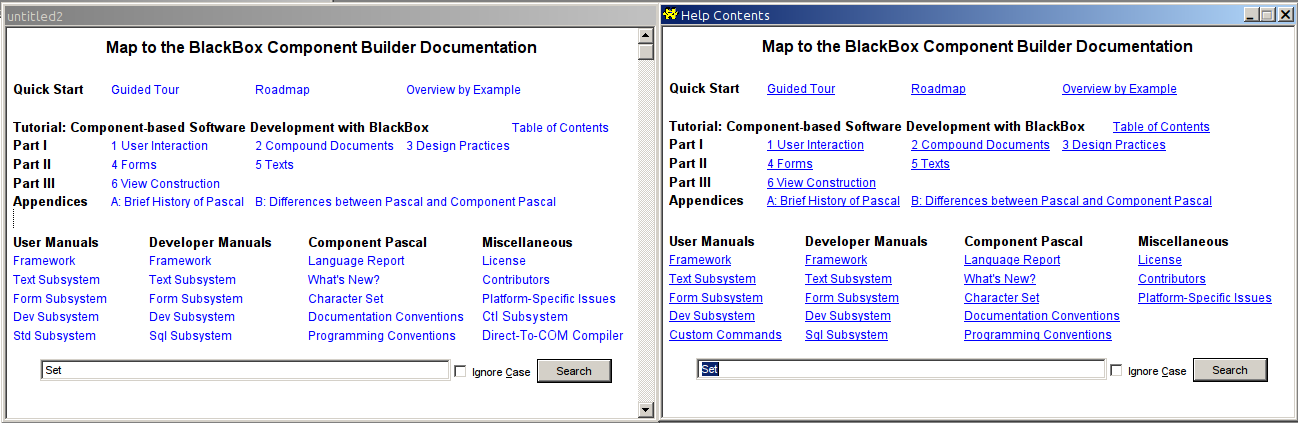This screenshot has height=423, width=1298.
Task: Open underlined Guided Tour link in Help Contents
Action: (x=801, y=89)
